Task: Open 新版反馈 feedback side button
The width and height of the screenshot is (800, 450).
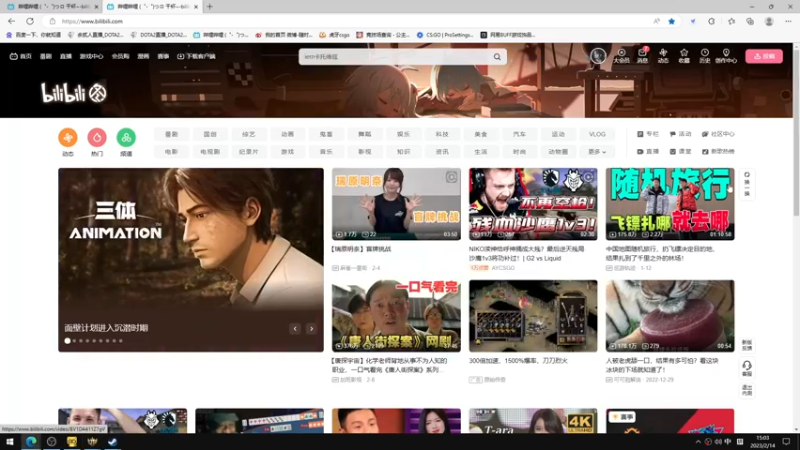Action: pyautogui.click(x=747, y=345)
